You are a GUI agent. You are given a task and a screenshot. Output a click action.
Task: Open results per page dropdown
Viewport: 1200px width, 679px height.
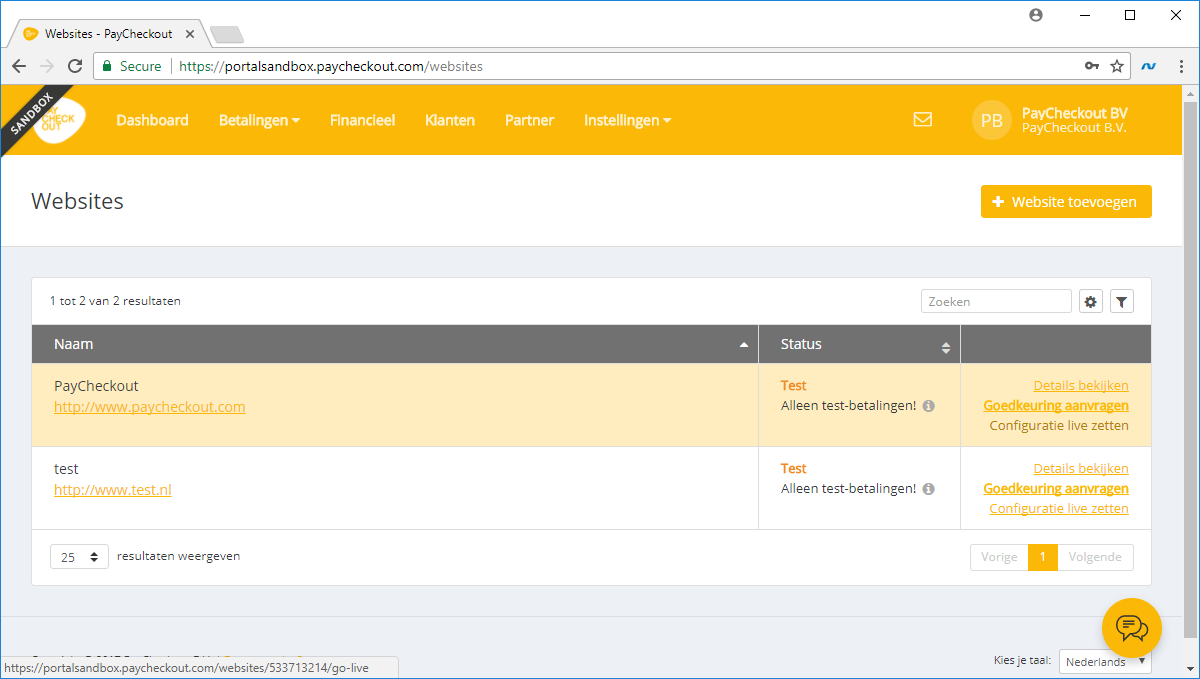(80, 557)
